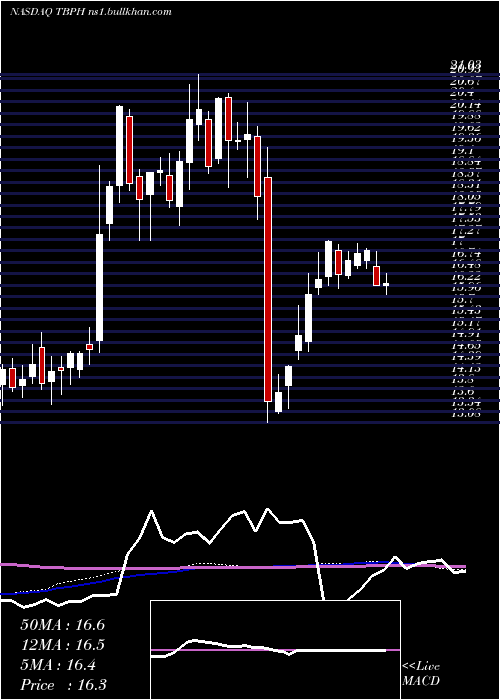Click inside the MACD inset chart box
500x700 pixels.
coord(275,650)
